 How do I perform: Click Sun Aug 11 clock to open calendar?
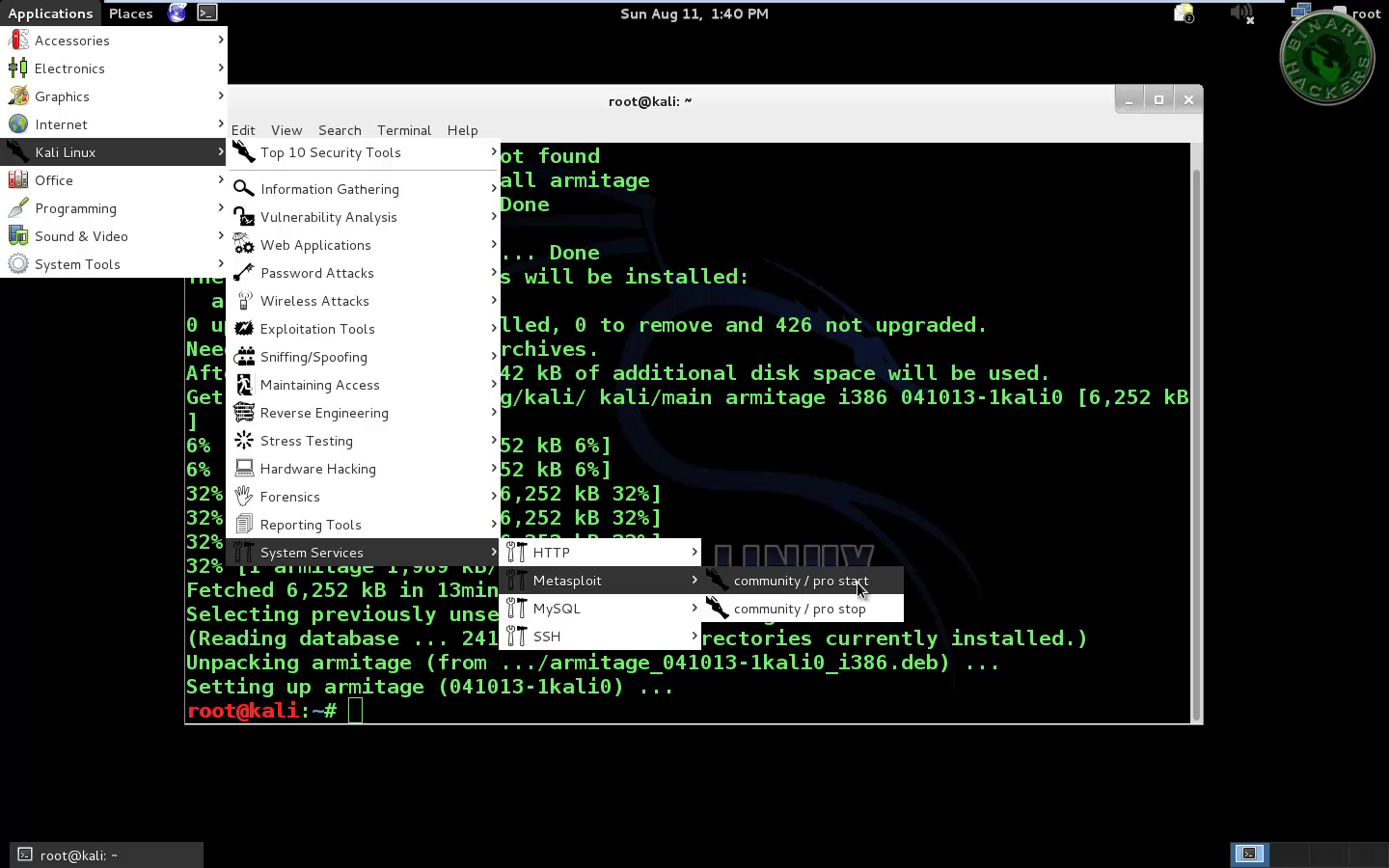click(694, 14)
